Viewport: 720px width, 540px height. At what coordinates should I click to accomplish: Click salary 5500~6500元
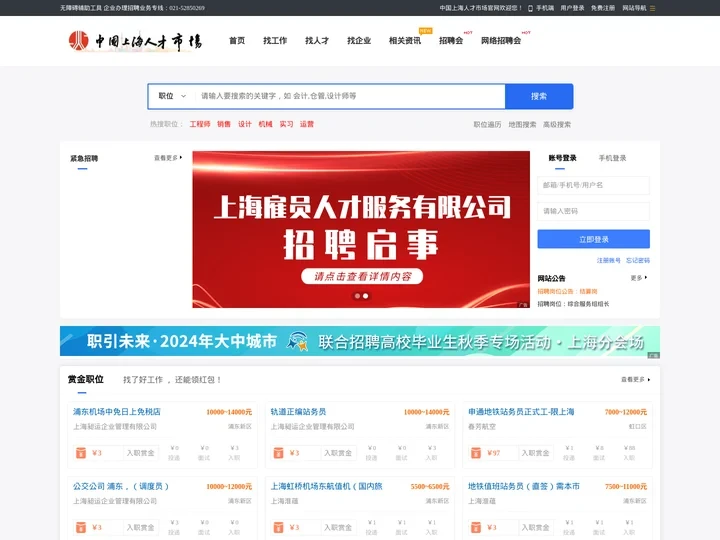(x=430, y=486)
